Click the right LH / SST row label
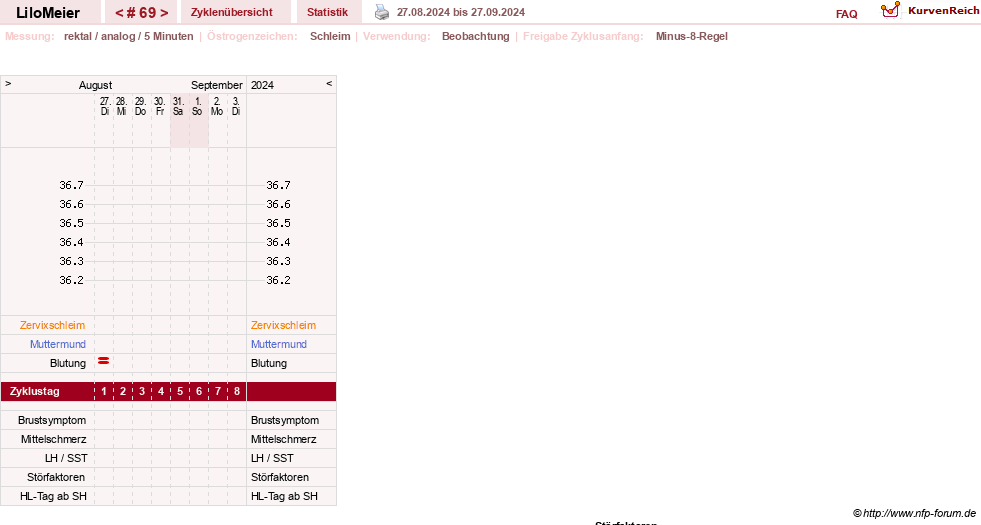This screenshot has width=981, height=525. coord(272,459)
